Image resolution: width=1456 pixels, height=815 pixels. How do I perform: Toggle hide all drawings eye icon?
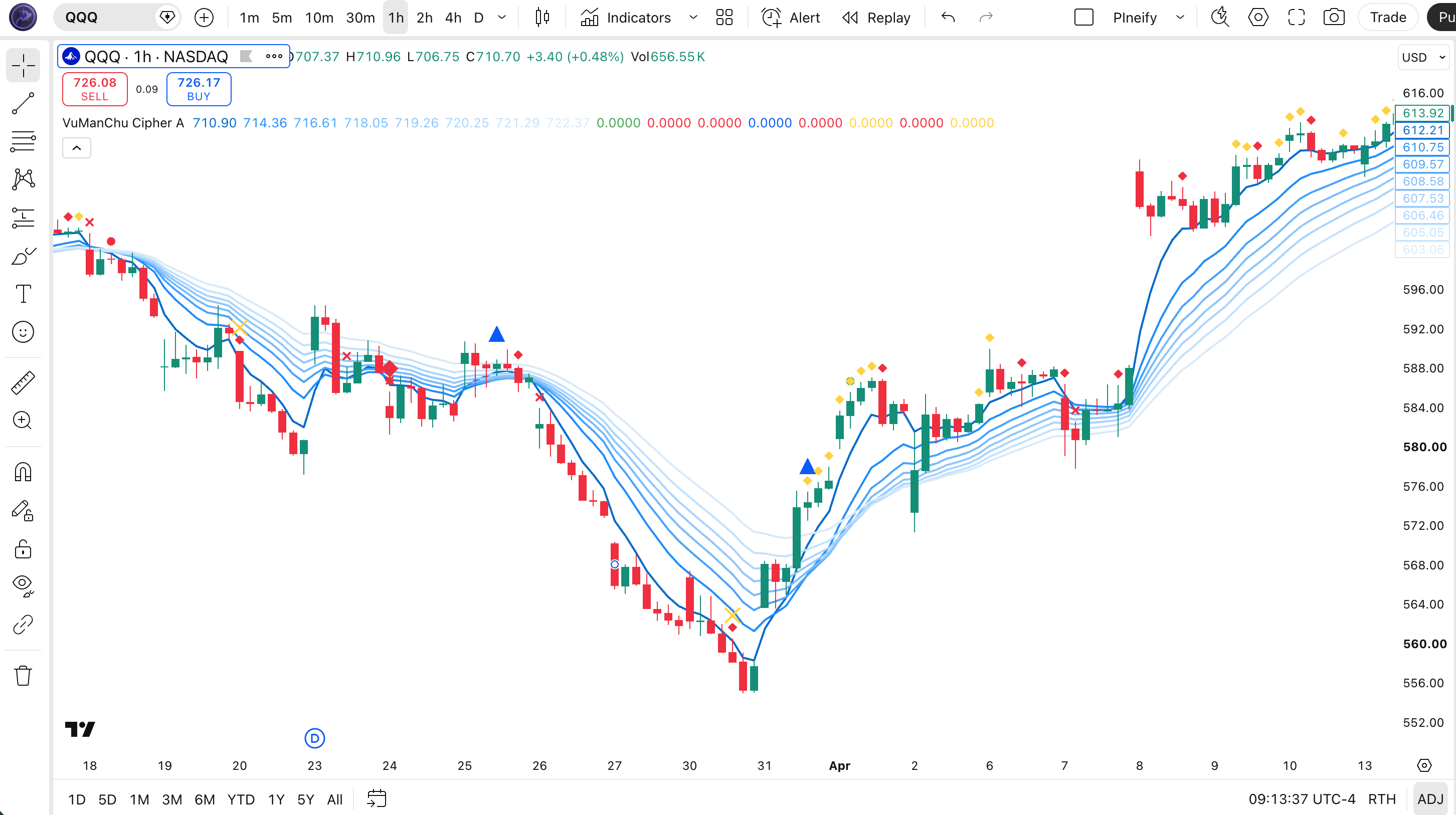[x=23, y=586]
